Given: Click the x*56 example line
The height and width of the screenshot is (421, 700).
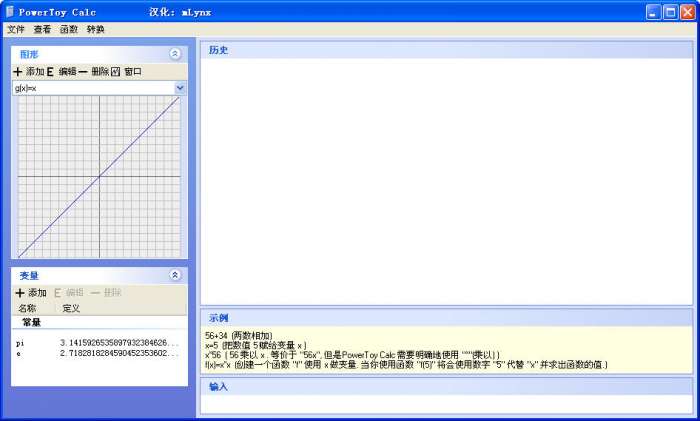Looking at the screenshot, I should pos(352,355).
